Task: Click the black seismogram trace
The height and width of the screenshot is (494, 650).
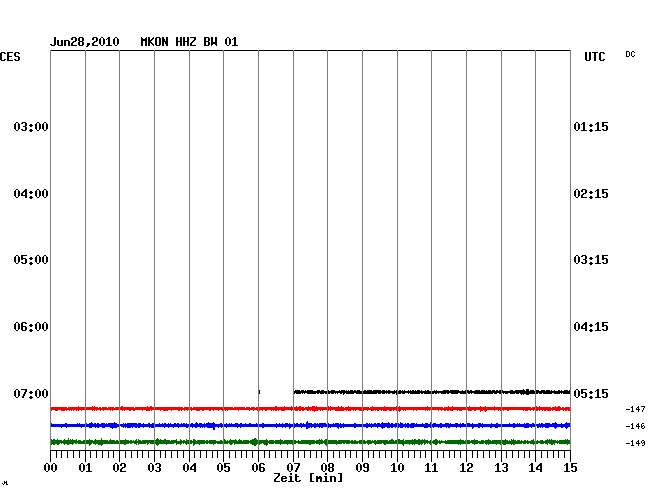Action: (x=432, y=392)
